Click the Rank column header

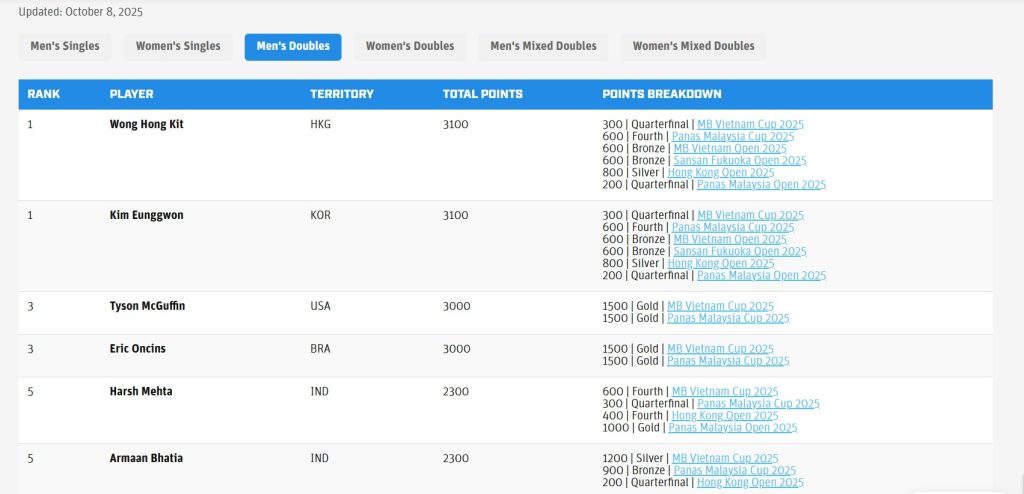tap(44, 94)
